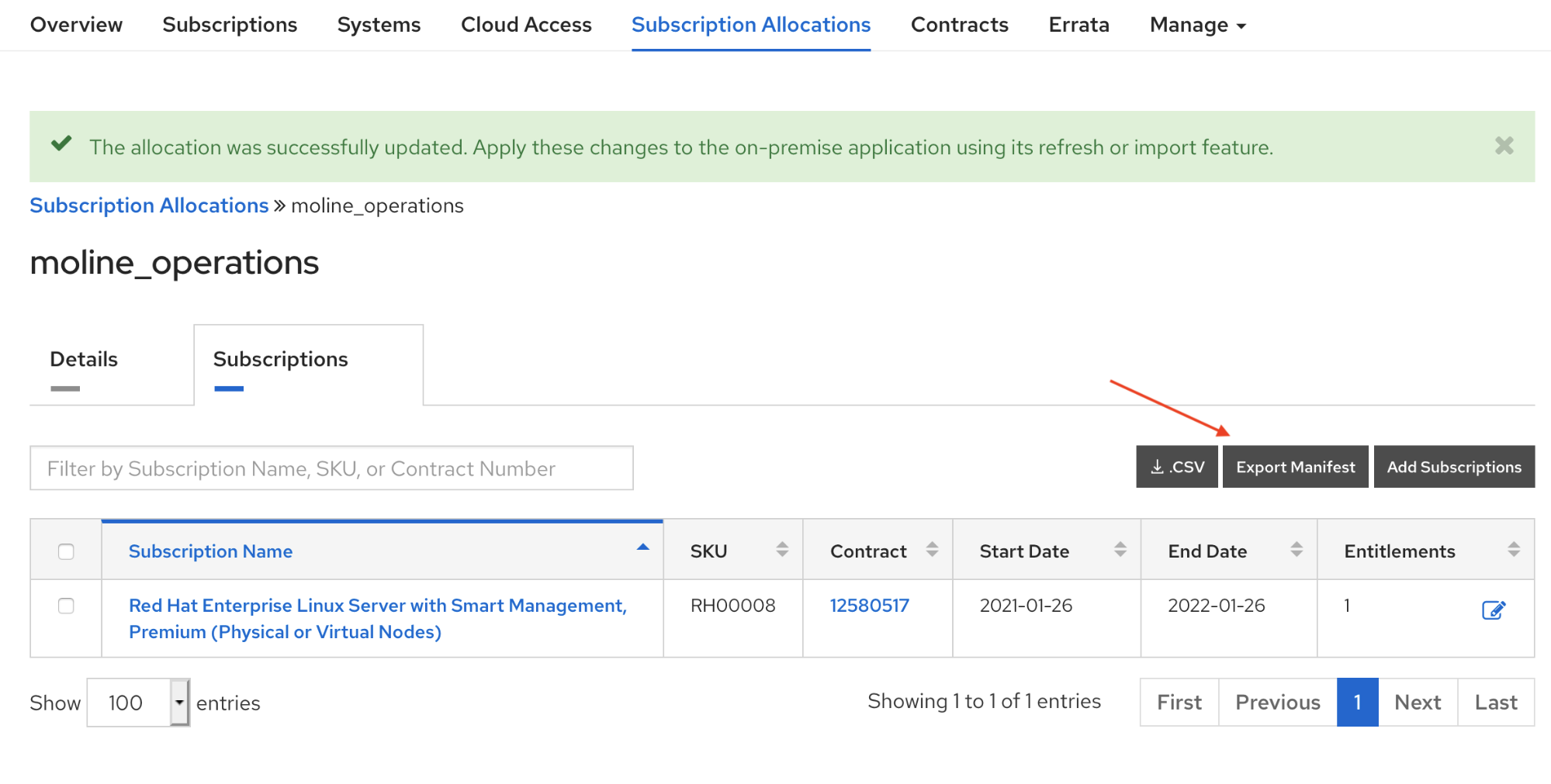The height and width of the screenshot is (784, 1551).
Task: Edit entitlements quantity pencil icon
Action: tap(1493, 610)
